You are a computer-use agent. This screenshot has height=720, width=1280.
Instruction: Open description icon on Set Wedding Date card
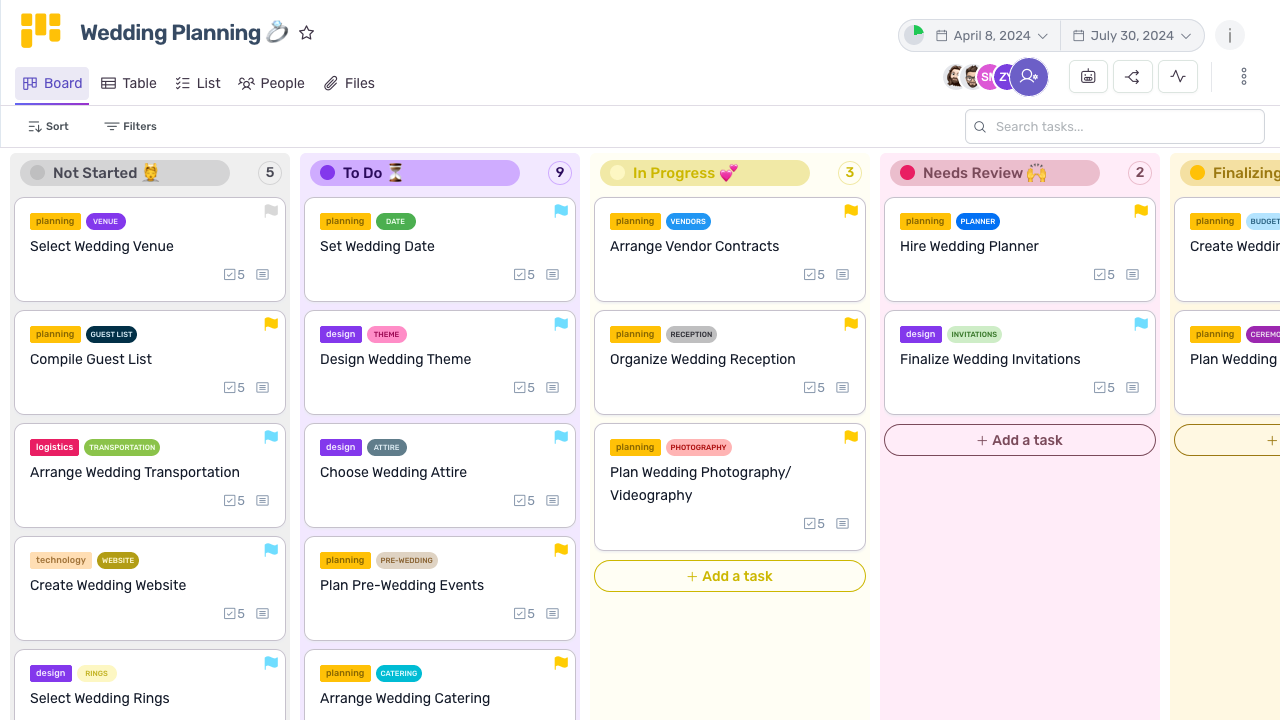(552, 275)
